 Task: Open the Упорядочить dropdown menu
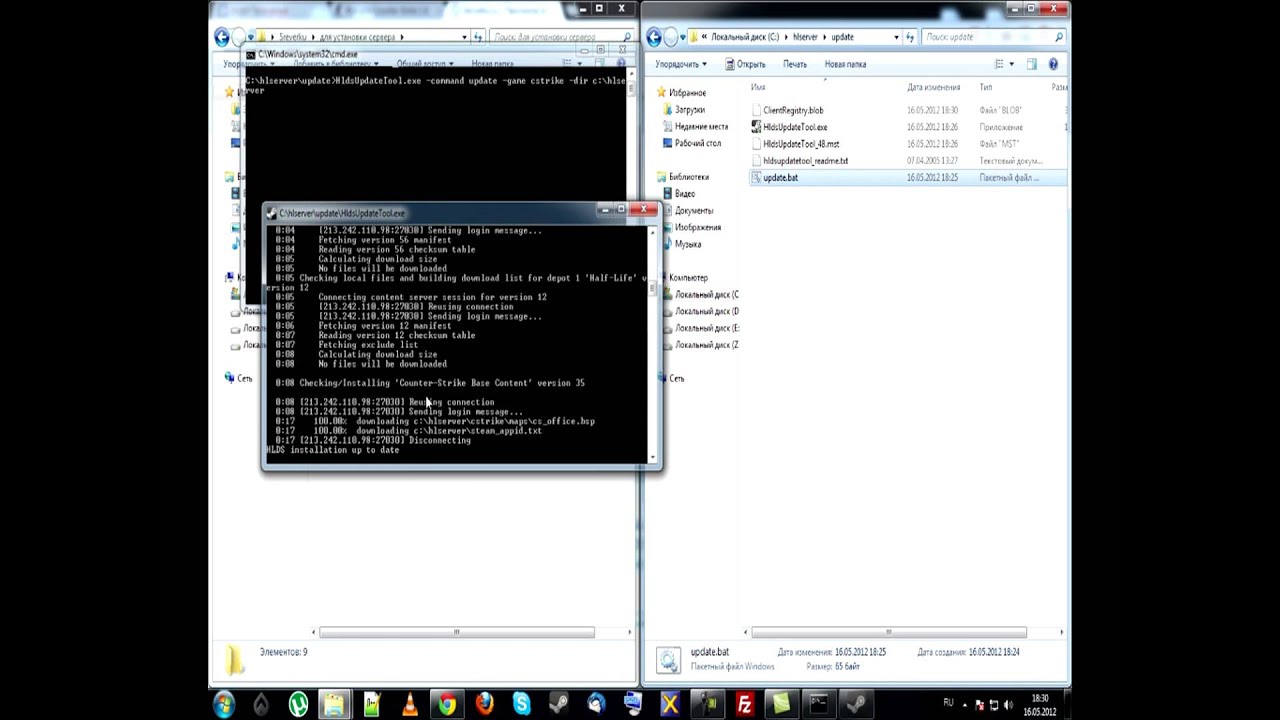click(681, 64)
